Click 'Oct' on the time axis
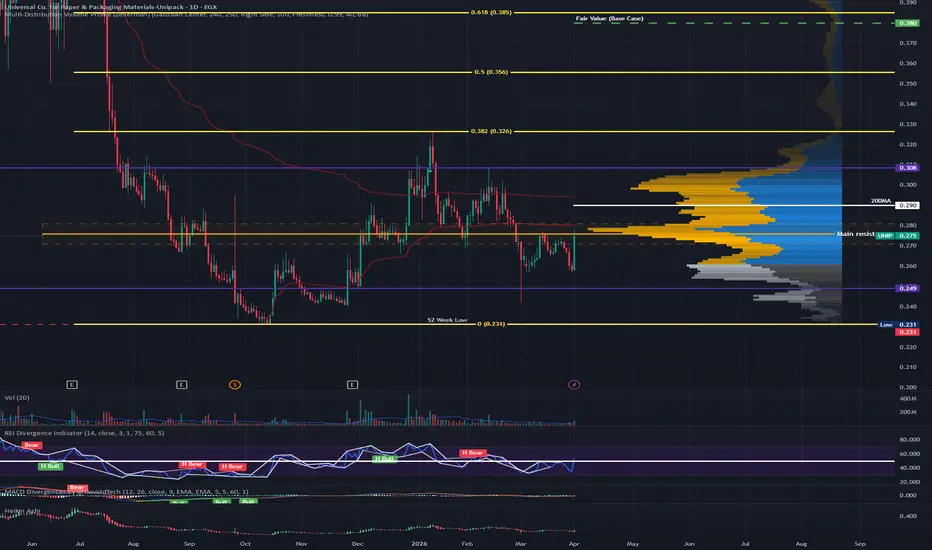The image size is (932, 550). pyautogui.click(x=245, y=543)
